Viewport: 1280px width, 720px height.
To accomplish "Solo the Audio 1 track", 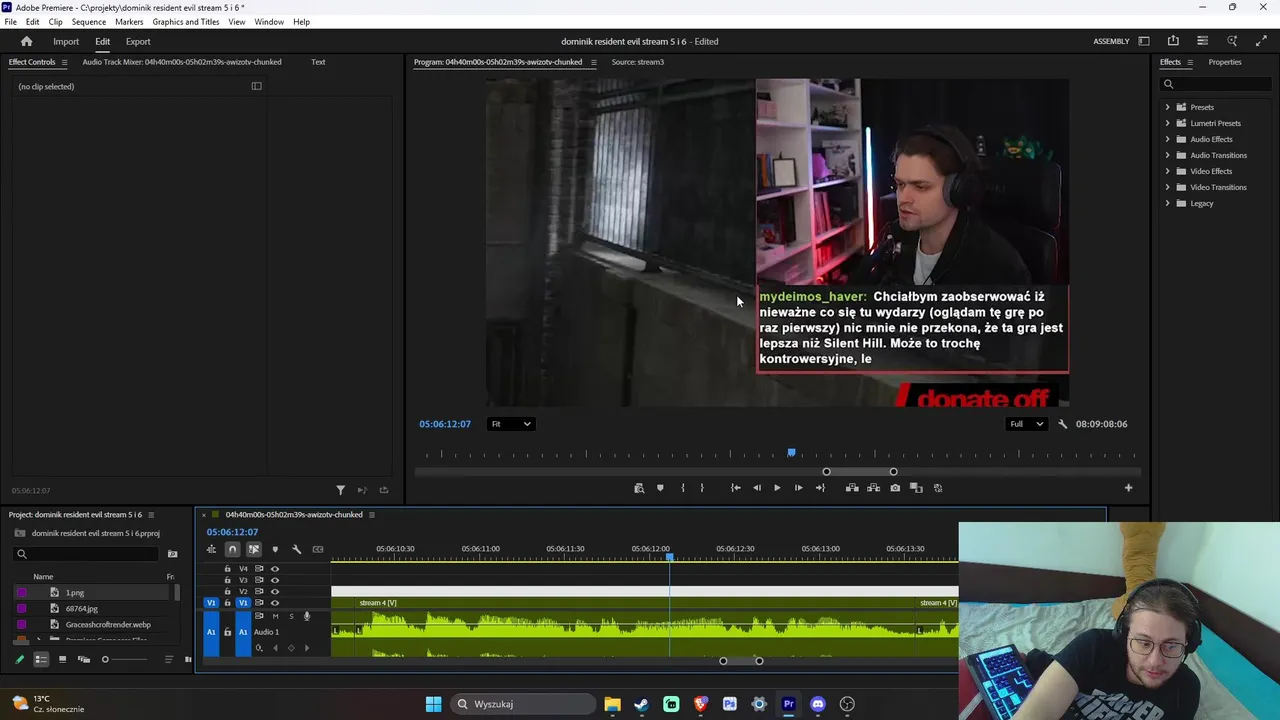I will click(x=291, y=616).
